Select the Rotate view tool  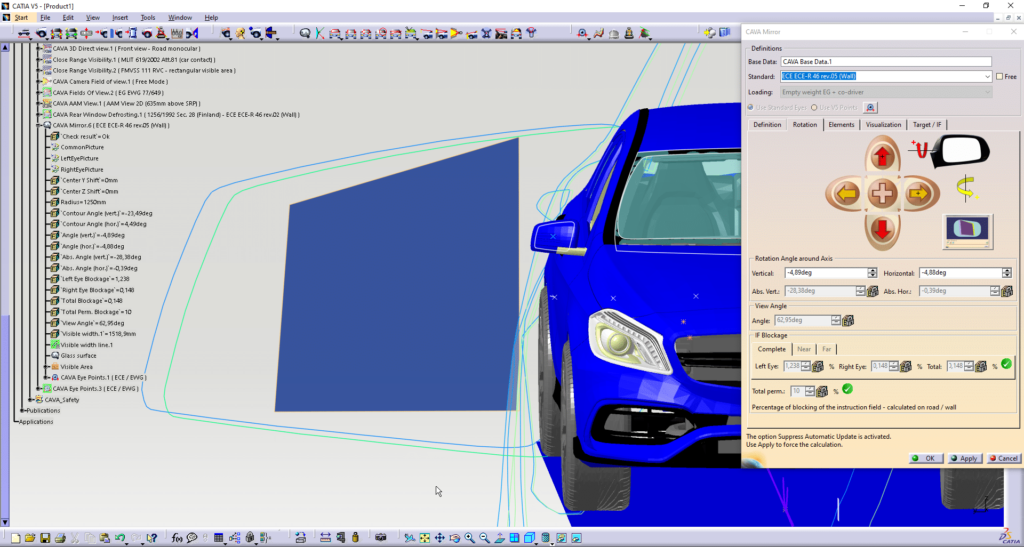[x=455, y=539]
